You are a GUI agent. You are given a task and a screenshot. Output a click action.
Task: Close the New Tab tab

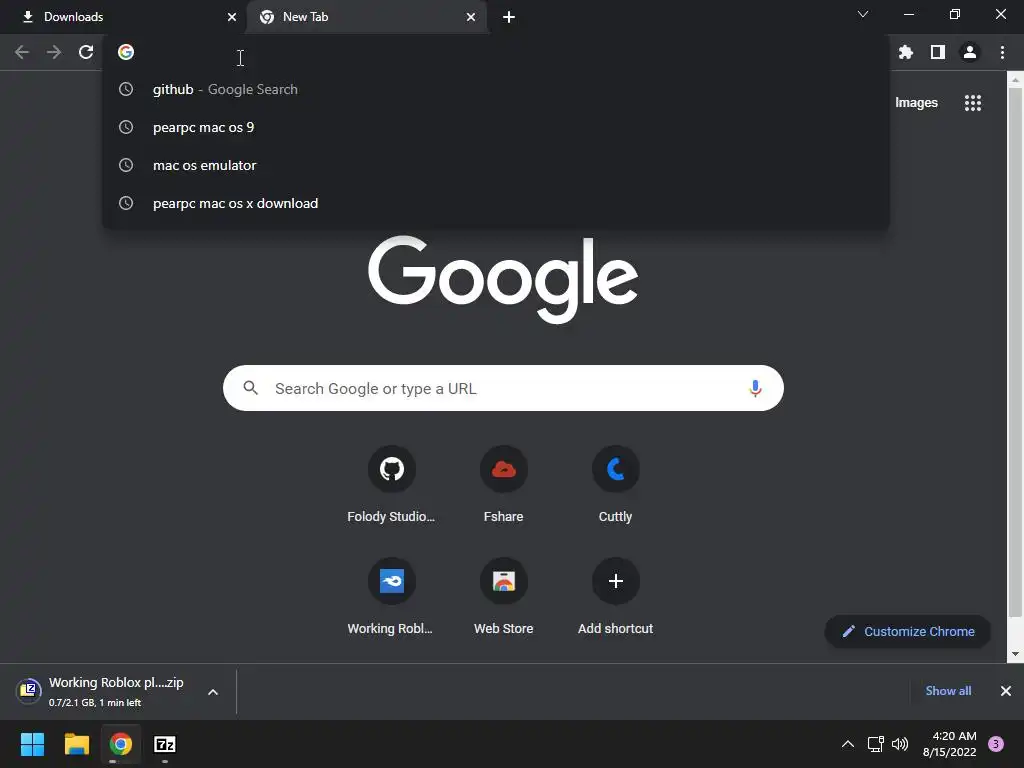(471, 18)
